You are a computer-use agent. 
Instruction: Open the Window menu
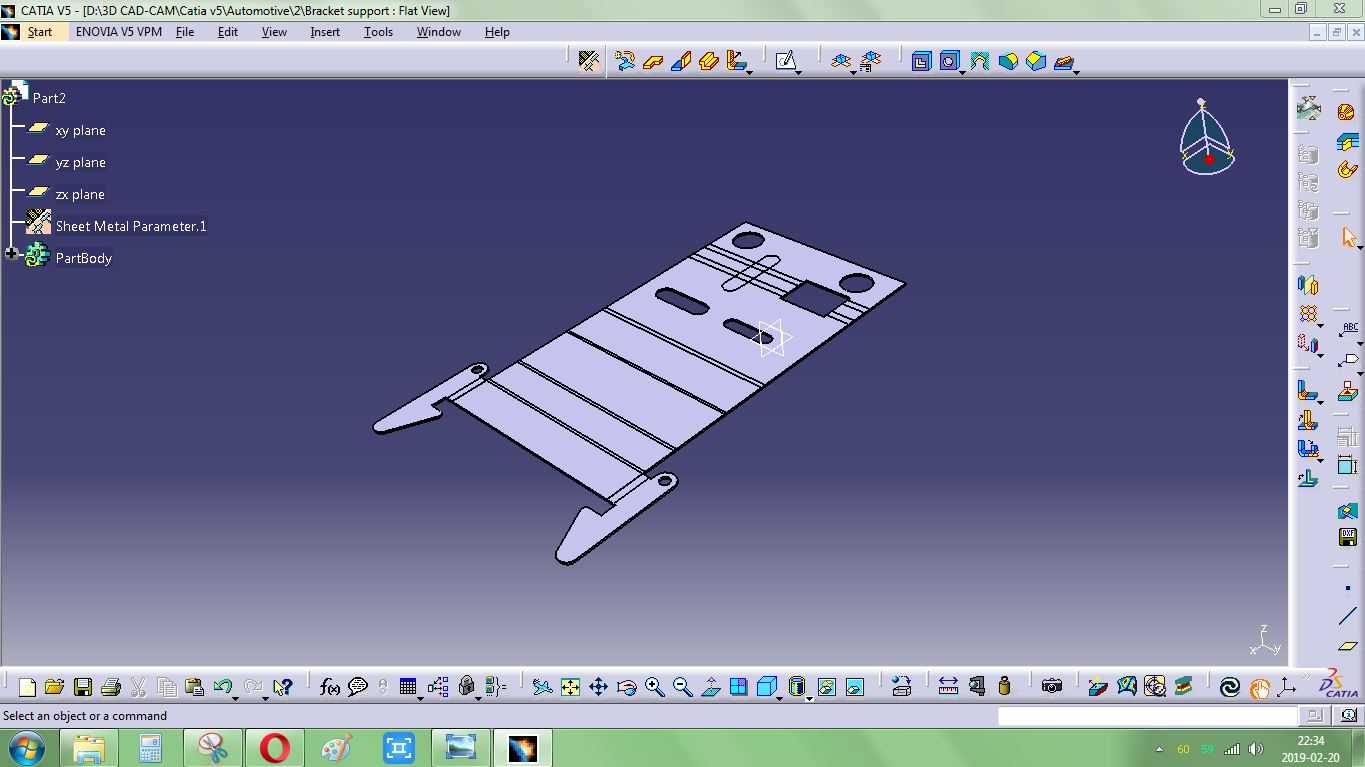[439, 32]
